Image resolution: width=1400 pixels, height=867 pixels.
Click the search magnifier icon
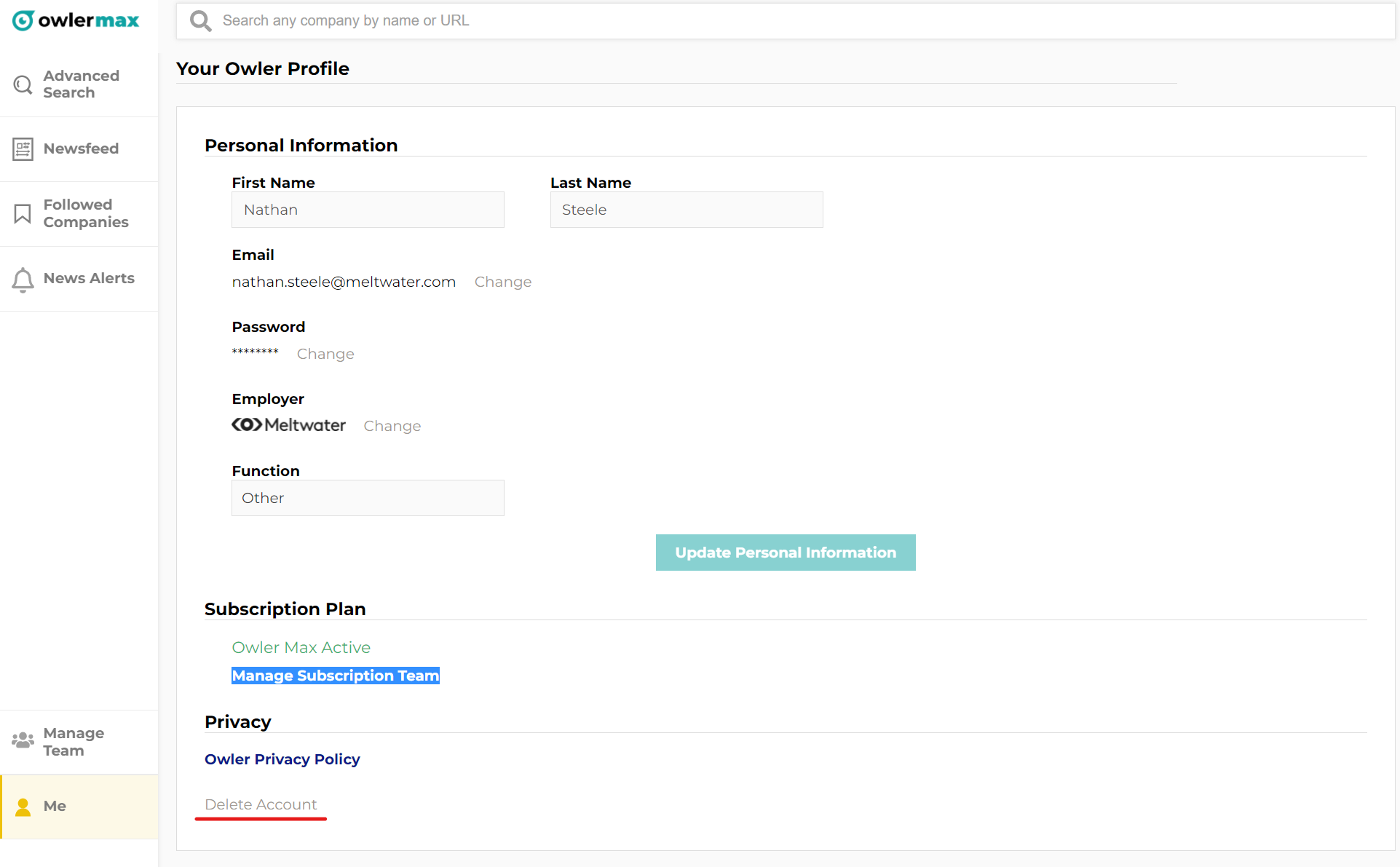[x=200, y=21]
